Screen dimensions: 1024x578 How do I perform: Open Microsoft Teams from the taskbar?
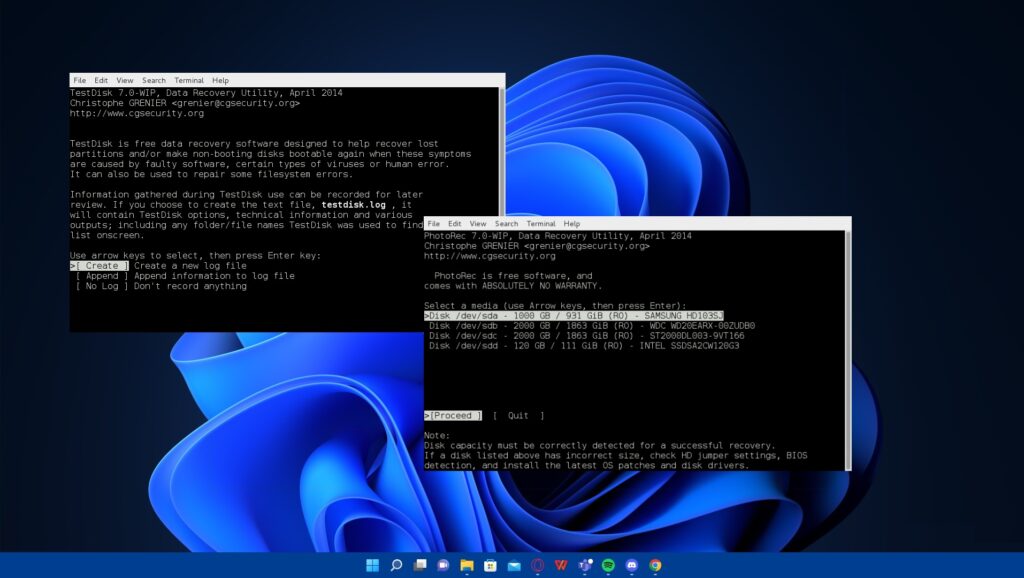pos(584,565)
